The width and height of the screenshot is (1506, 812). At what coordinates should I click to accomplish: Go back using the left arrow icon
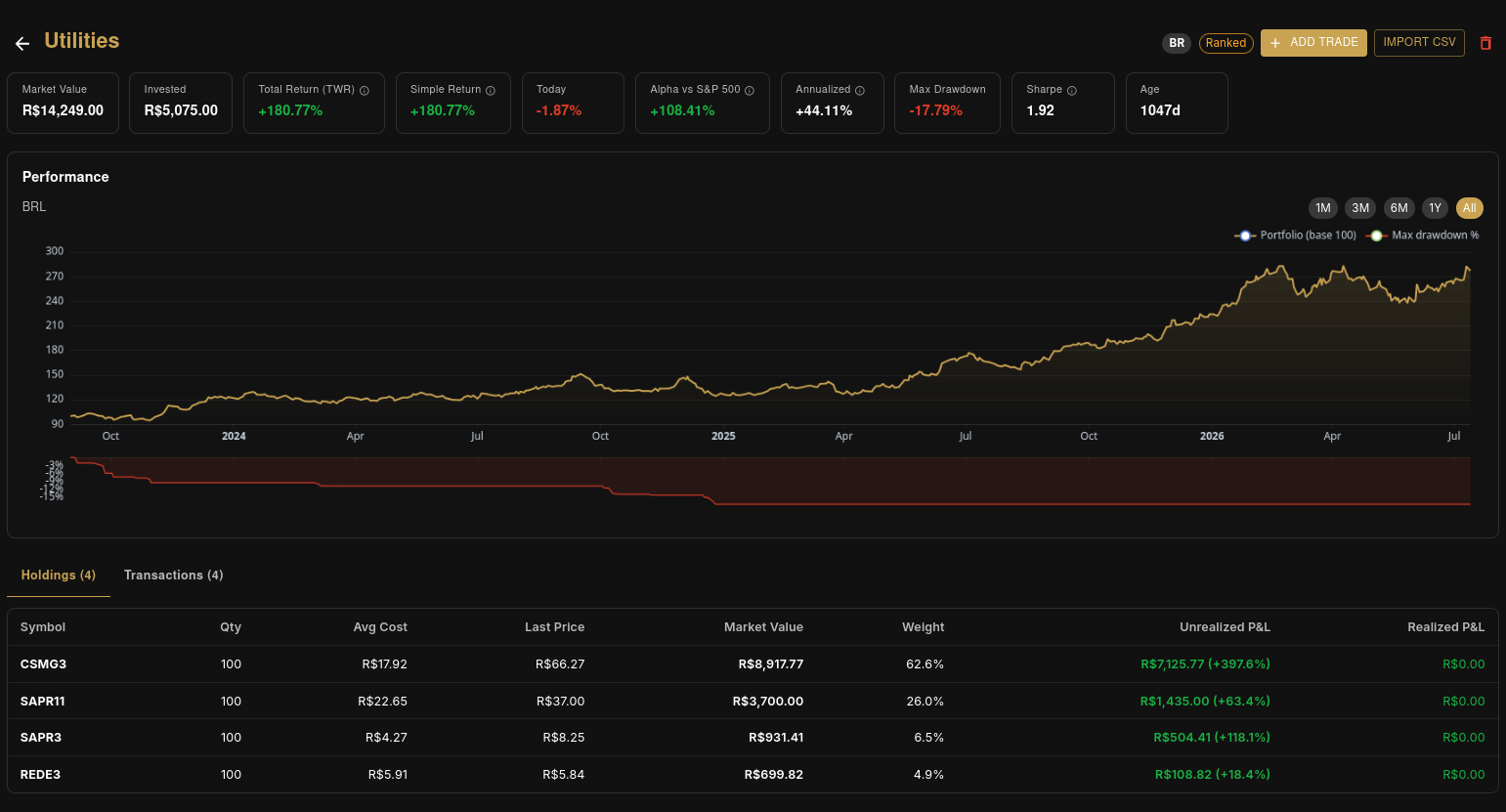22,43
